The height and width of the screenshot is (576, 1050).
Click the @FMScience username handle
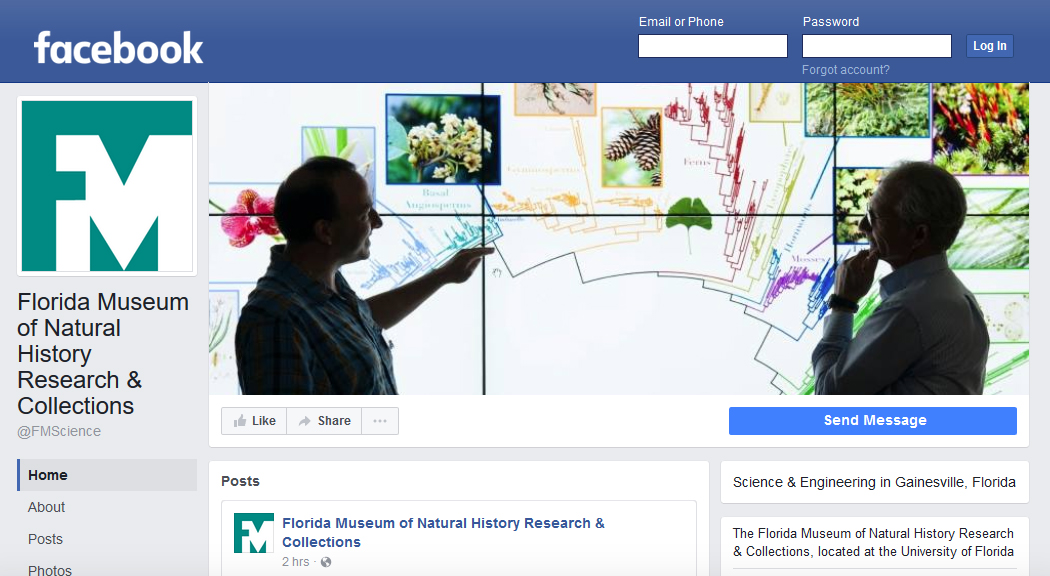[x=59, y=431]
